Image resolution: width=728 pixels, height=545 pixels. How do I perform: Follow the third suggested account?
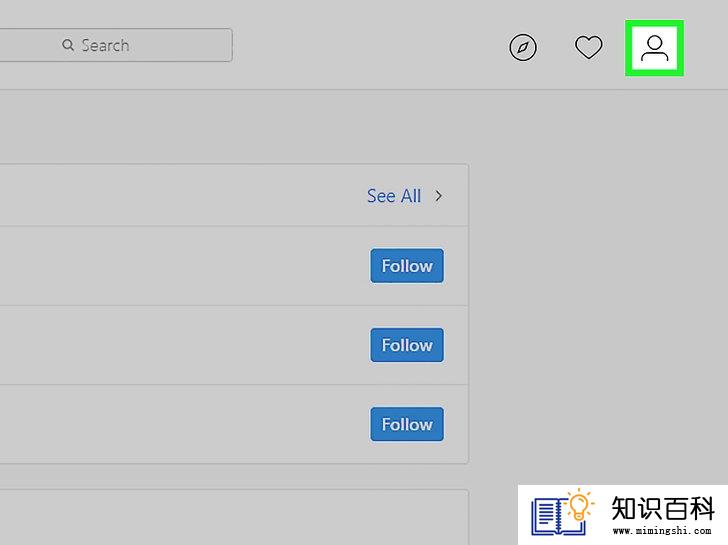[407, 424]
